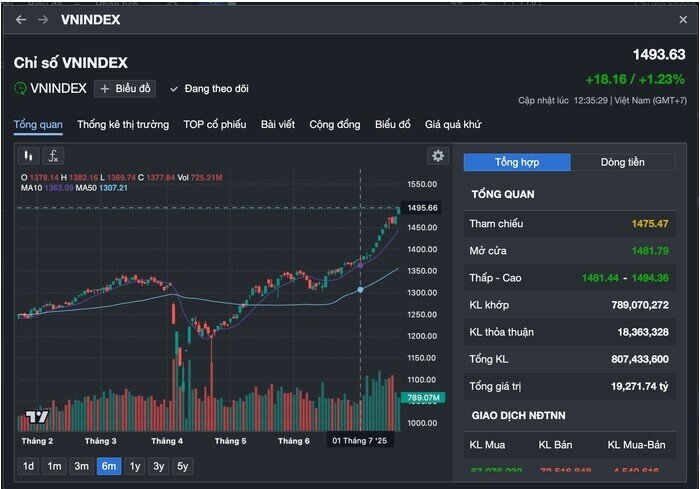Click the green clock icon beside VNINDEX
Image resolution: width=700 pixels, height=489 pixels.
[20, 88]
